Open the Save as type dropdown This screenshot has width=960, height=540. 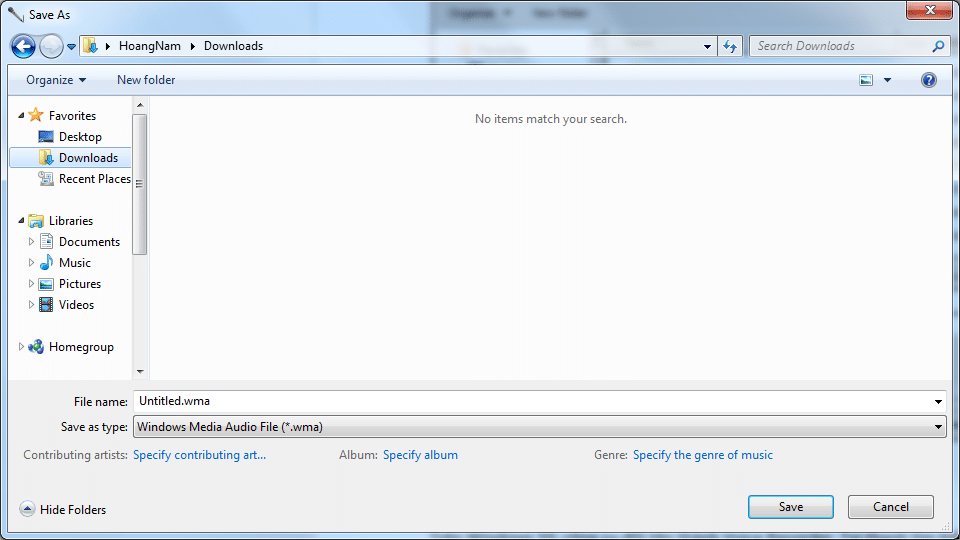(x=938, y=427)
